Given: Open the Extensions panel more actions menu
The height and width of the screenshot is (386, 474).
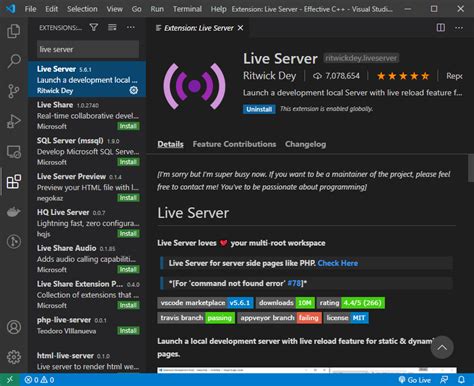Looking at the screenshot, I should point(131,27).
